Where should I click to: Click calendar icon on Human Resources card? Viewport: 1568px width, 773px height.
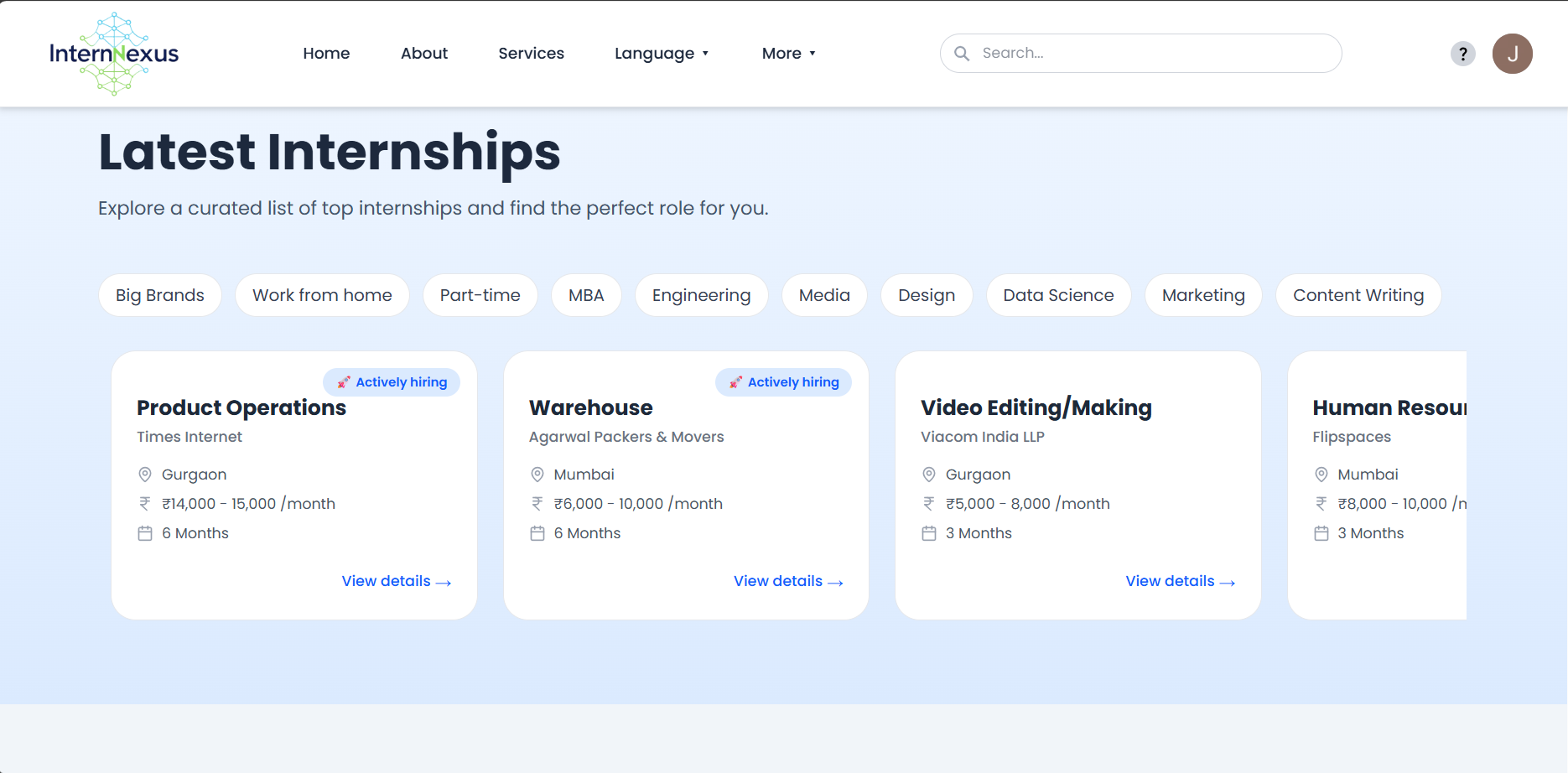click(x=1321, y=533)
